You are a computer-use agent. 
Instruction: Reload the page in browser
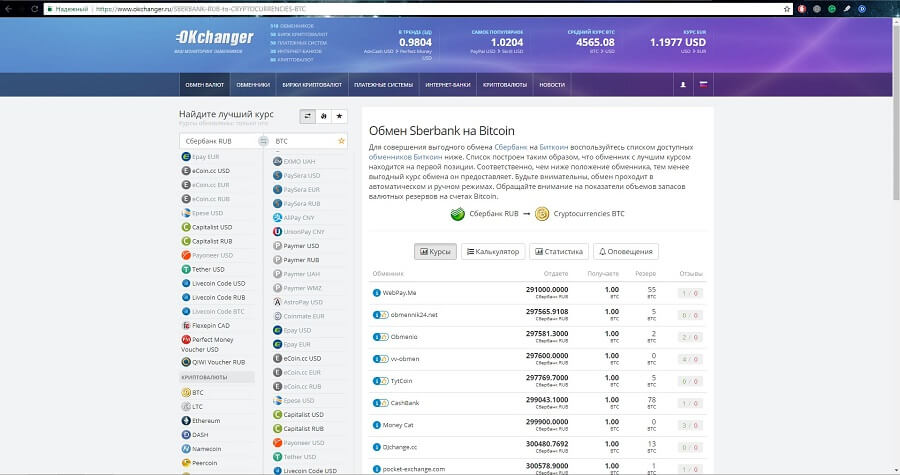click(x=34, y=9)
